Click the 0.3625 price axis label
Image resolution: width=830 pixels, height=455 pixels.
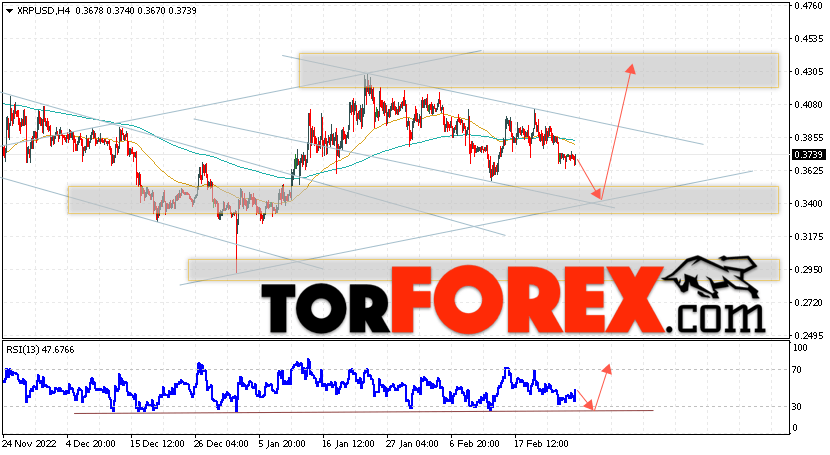pos(809,170)
